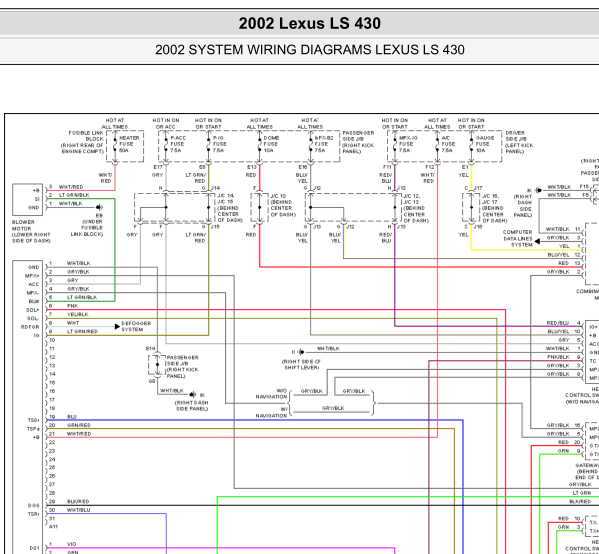The width and height of the screenshot is (599, 554).
Task: Select the "2002 SYSTEM WIRING DIAGRAMS LEXUS LS 430" subtitle
Action: click(309, 50)
